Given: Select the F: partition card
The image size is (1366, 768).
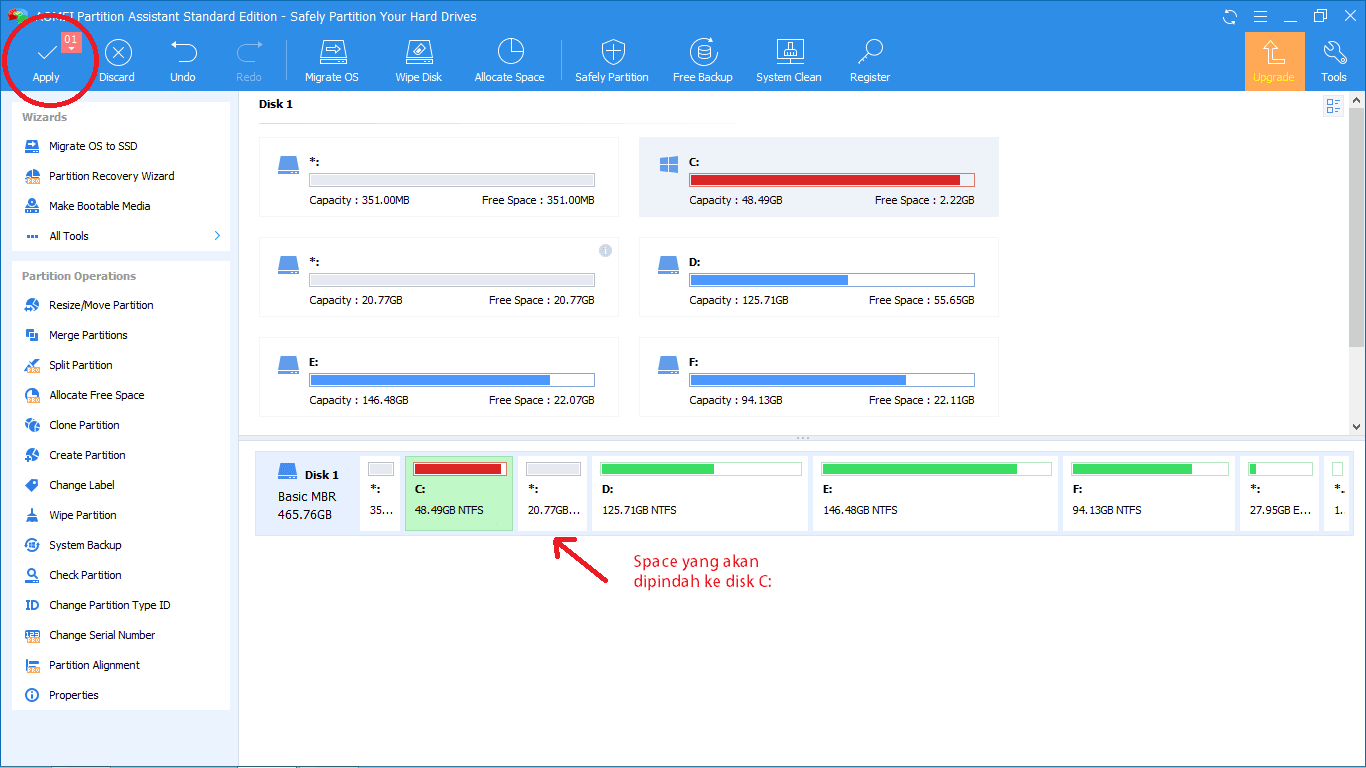Looking at the screenshot, I should tap(819, 377).
